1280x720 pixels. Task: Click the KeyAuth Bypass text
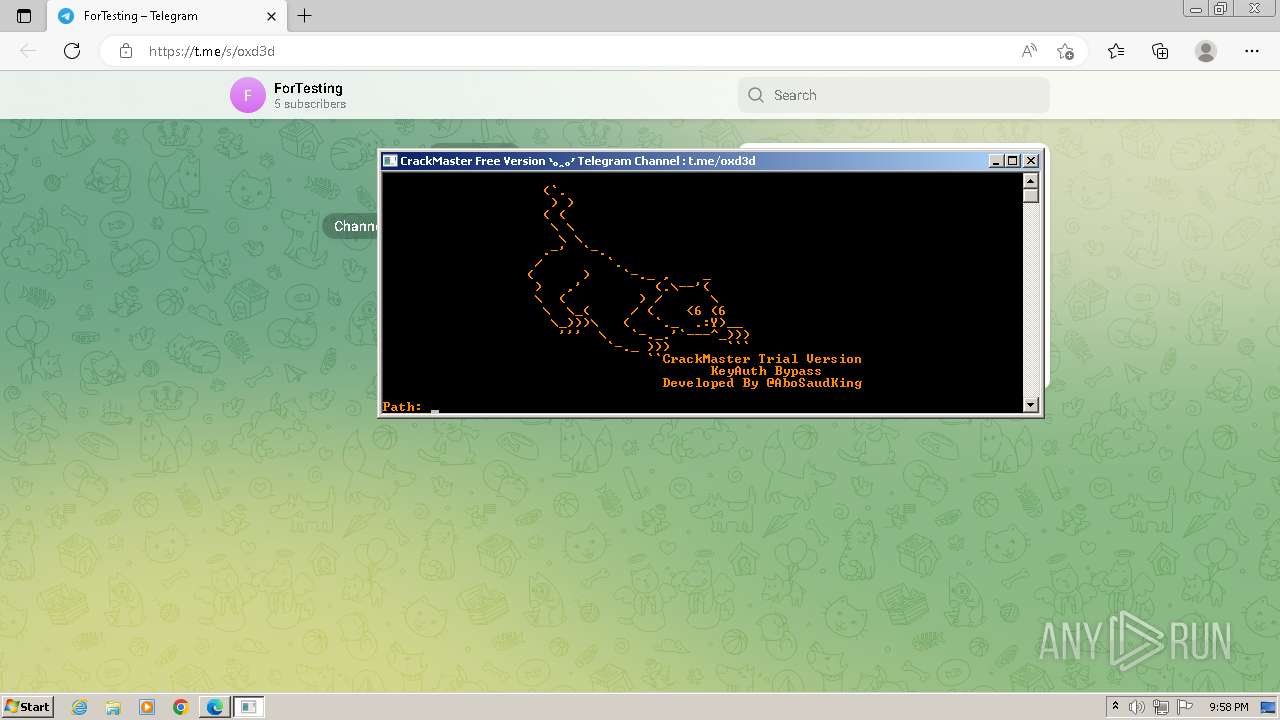[x=766, y=371]
